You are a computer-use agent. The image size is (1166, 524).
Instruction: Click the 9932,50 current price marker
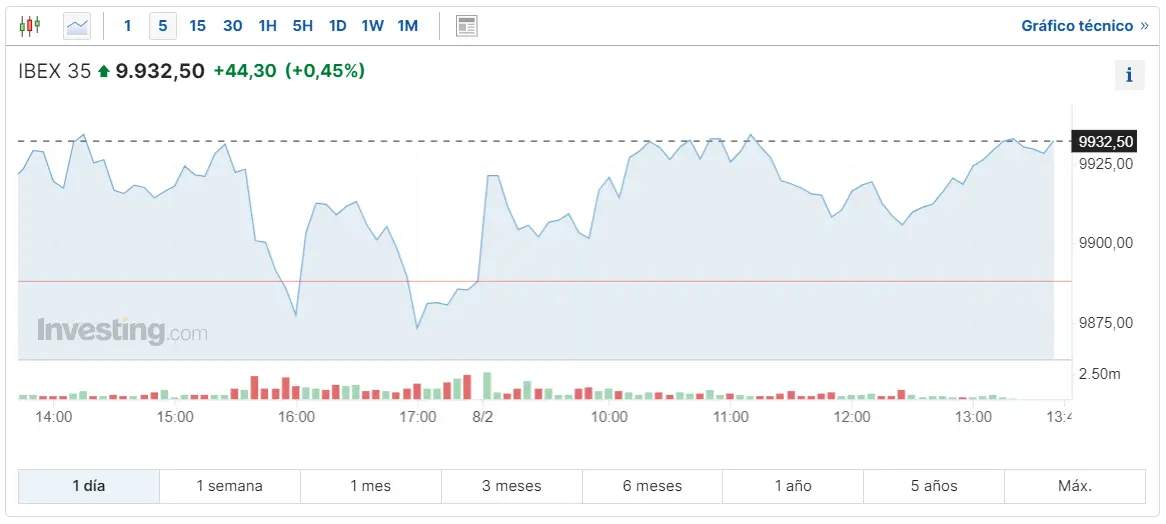point(1106,142)
